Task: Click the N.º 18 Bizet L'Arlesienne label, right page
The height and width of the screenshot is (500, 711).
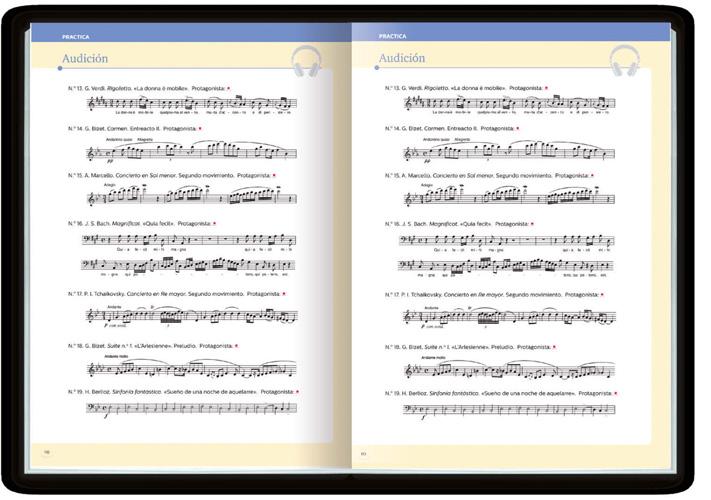Action: (471, 347)
